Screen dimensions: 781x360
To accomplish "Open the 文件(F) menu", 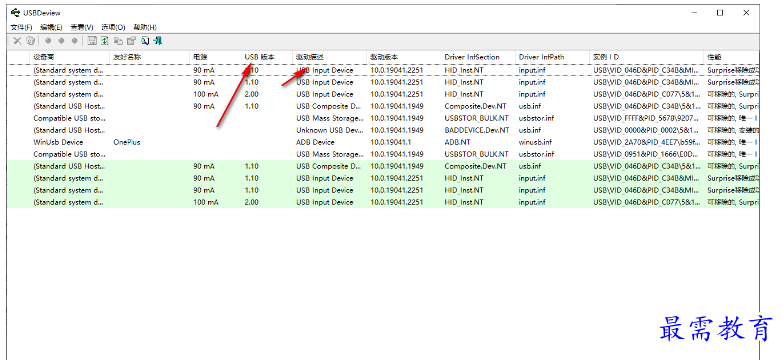I will (x=21, y=27).
